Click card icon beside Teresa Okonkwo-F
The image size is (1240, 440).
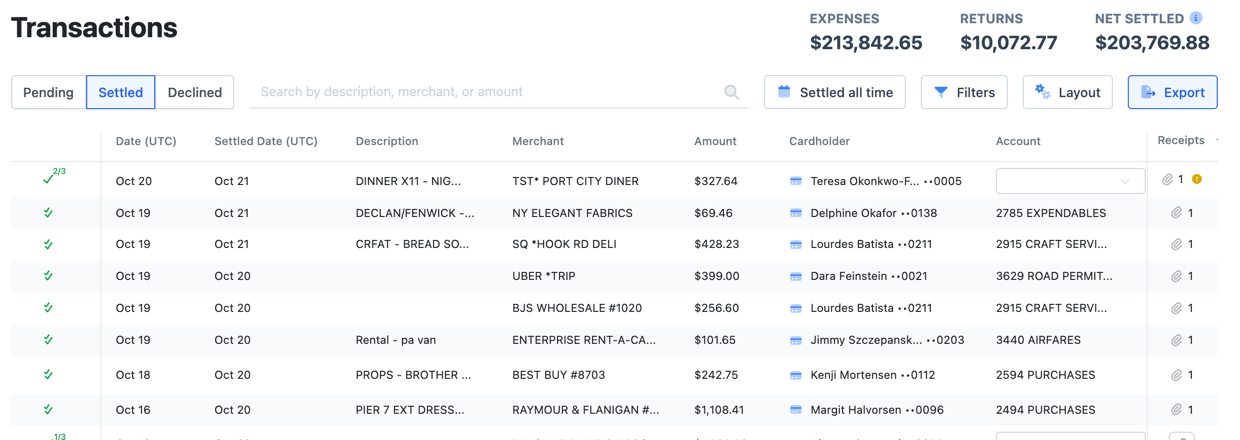796,181
